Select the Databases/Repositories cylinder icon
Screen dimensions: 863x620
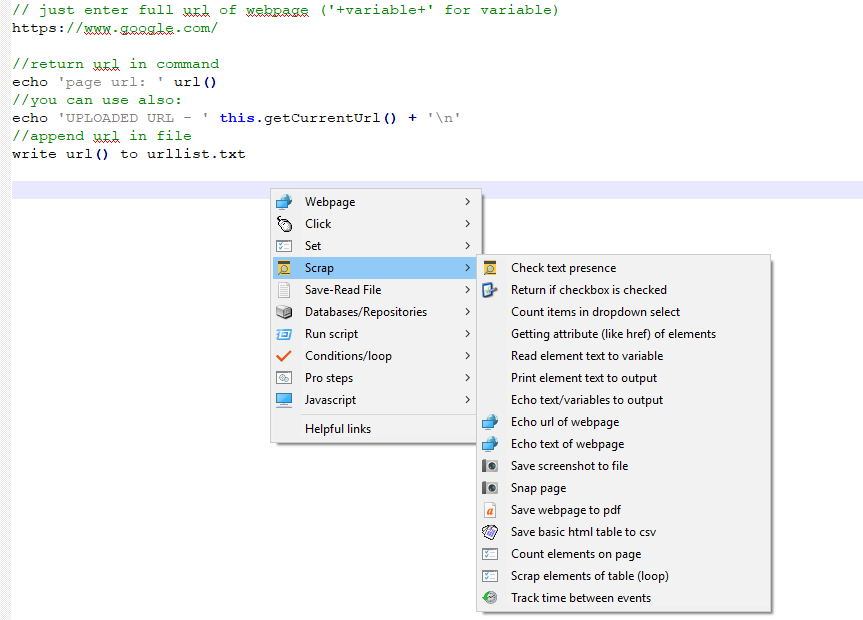coord(284,312)
